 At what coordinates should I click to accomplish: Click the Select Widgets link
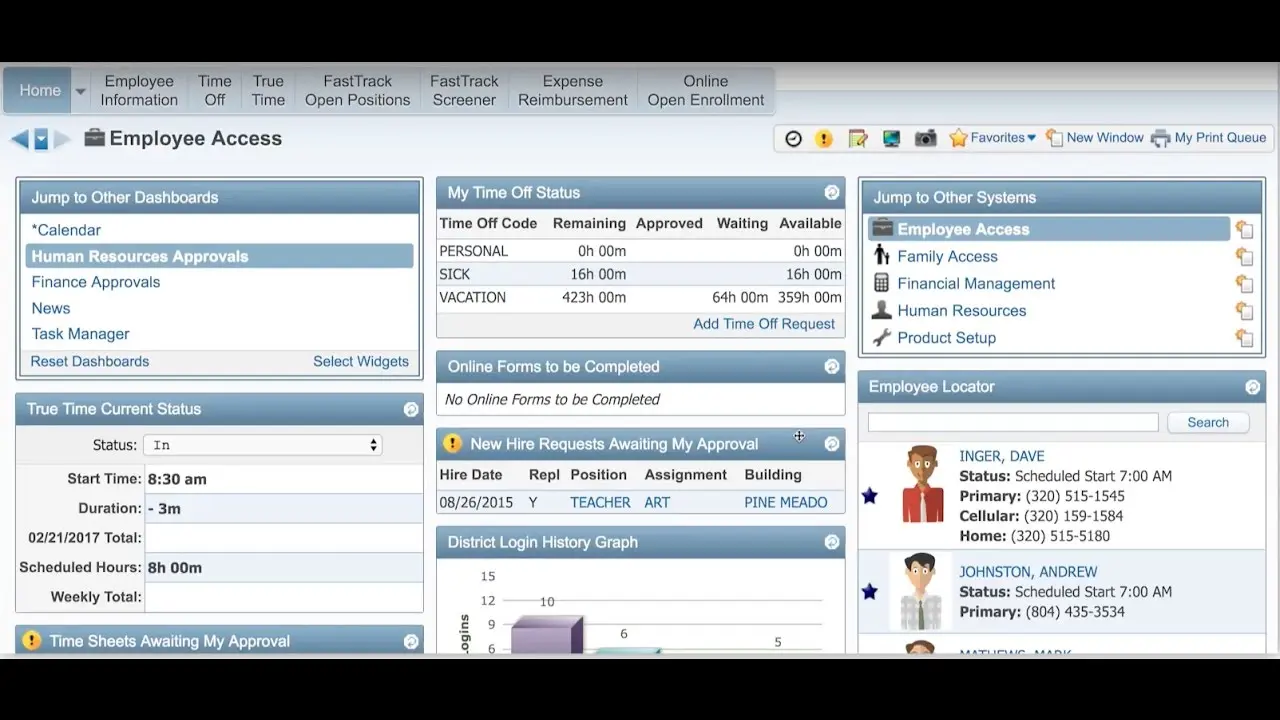361,361
